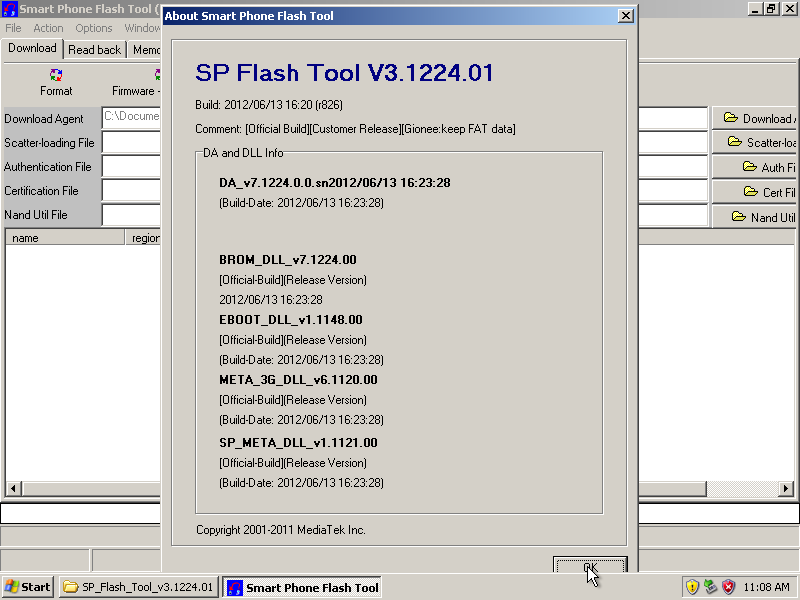The image size is (800, 600).
Task: Click the Auth File browse button
Action: [x=755, y=167]
